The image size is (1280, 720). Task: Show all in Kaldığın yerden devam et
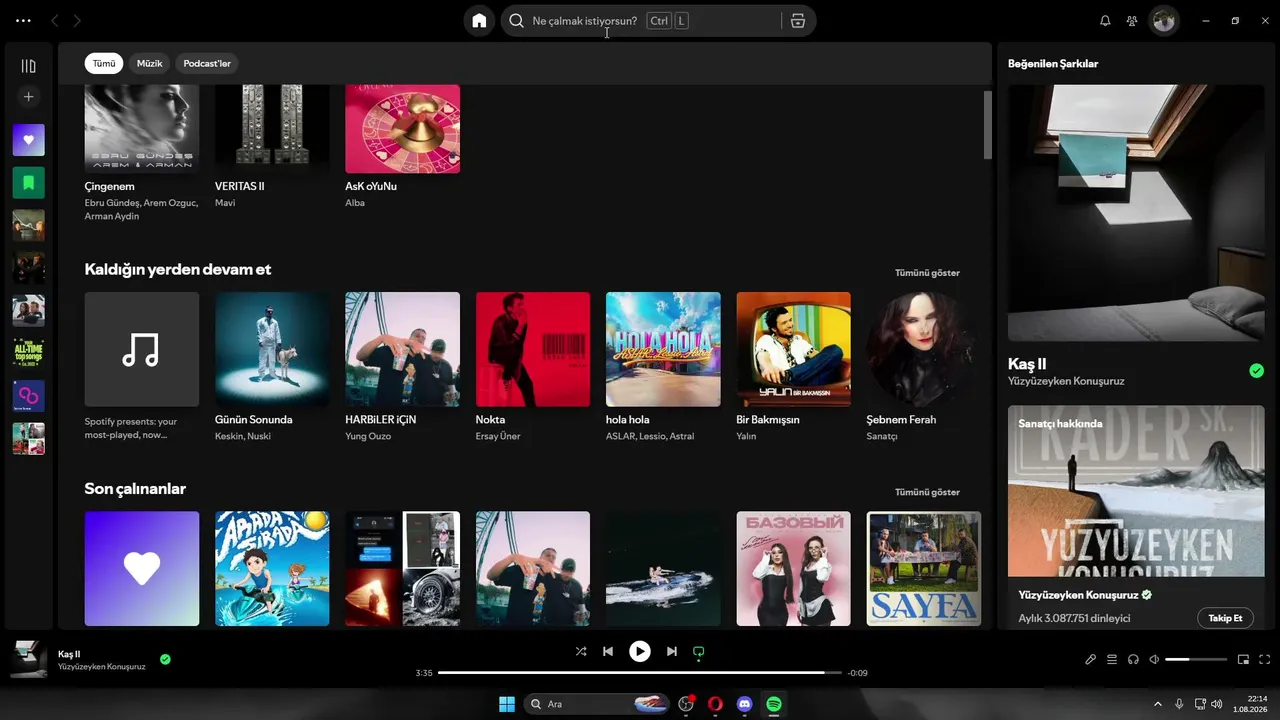click(x=927, y=273)
